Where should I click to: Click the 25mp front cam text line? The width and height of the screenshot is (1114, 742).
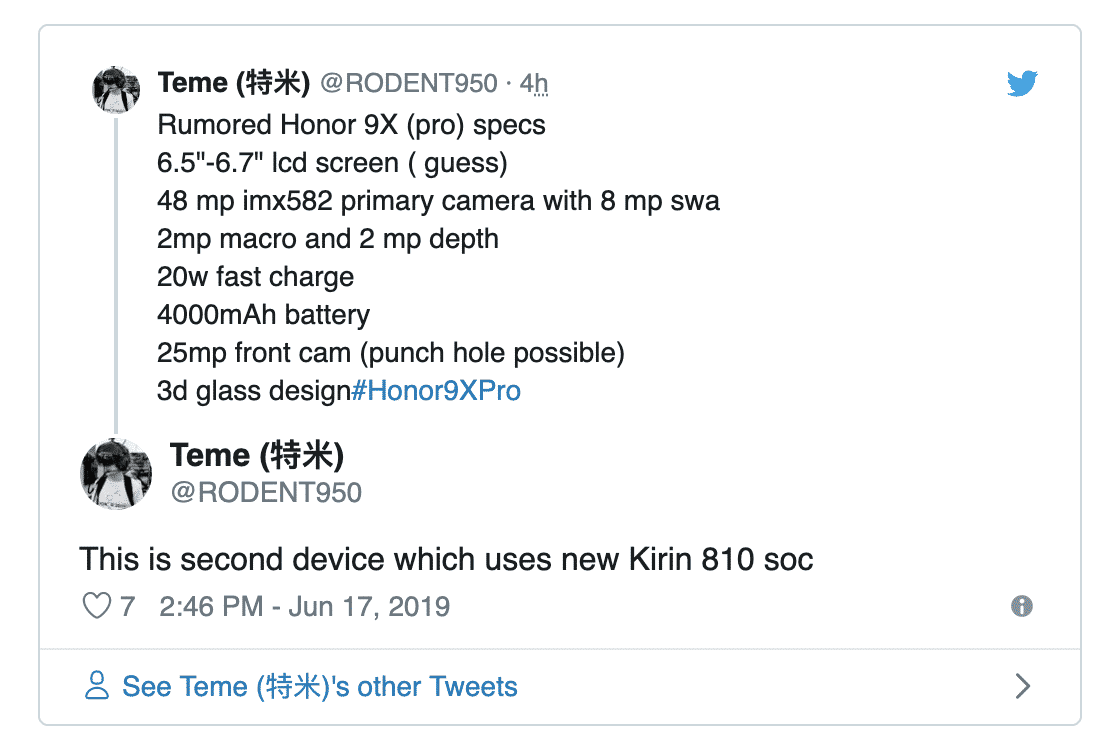pyautogui.click(x=390, y=353)
